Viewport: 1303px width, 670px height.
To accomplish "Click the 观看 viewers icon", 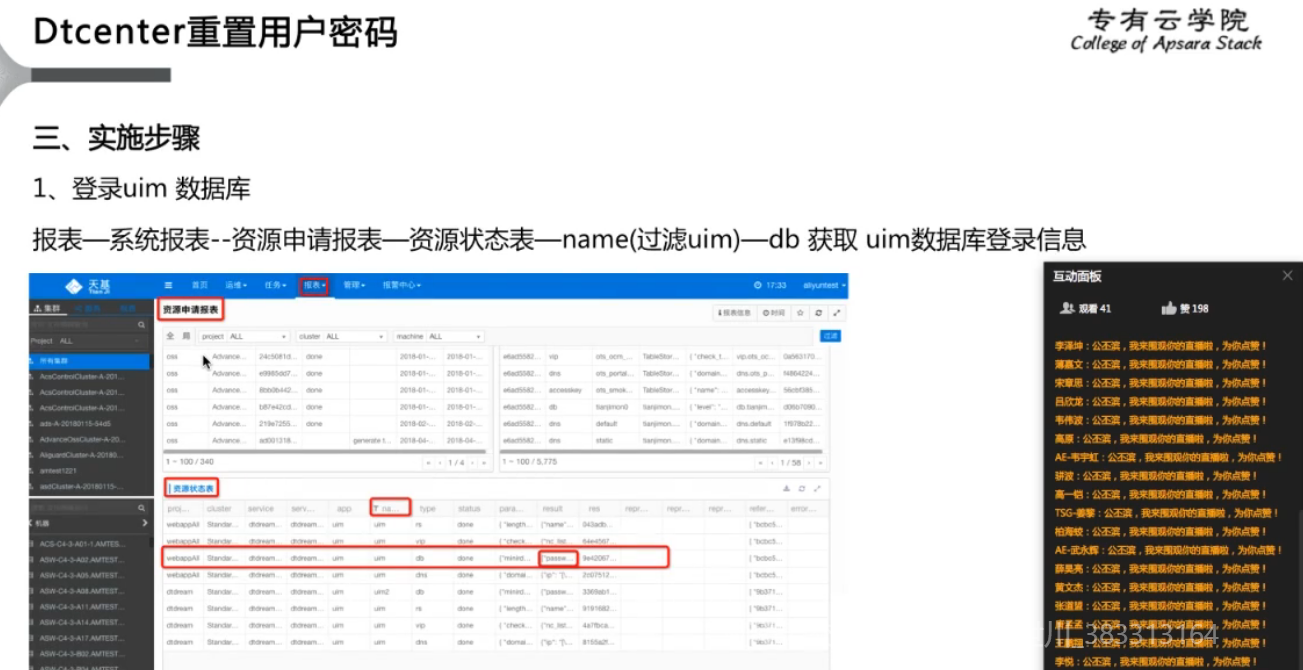I will tap(1068, 308).
